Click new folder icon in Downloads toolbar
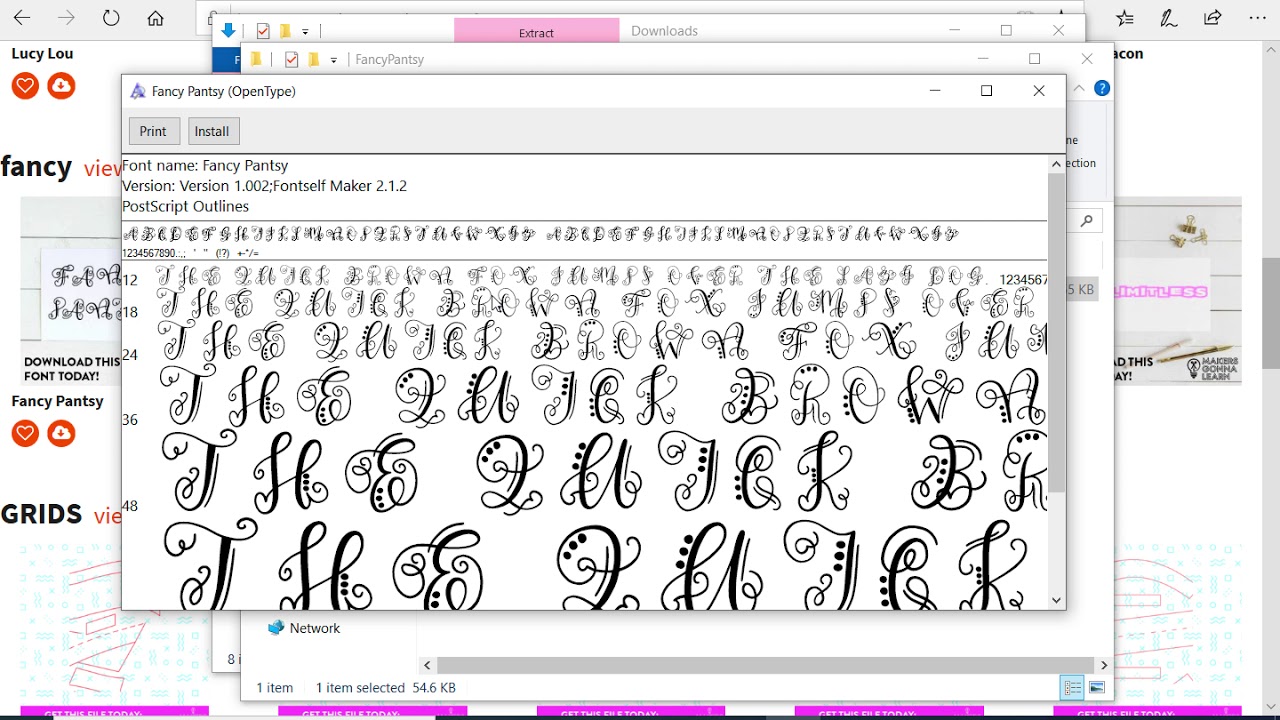 [285, 31]
